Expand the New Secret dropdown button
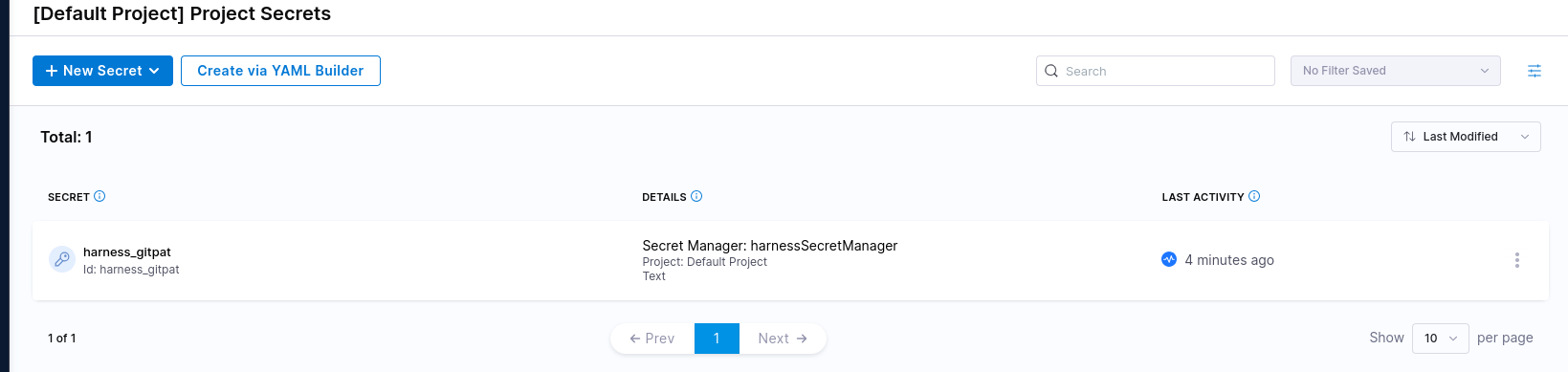This screenshot has width=1568, height=372. click(x=102, y=71)
